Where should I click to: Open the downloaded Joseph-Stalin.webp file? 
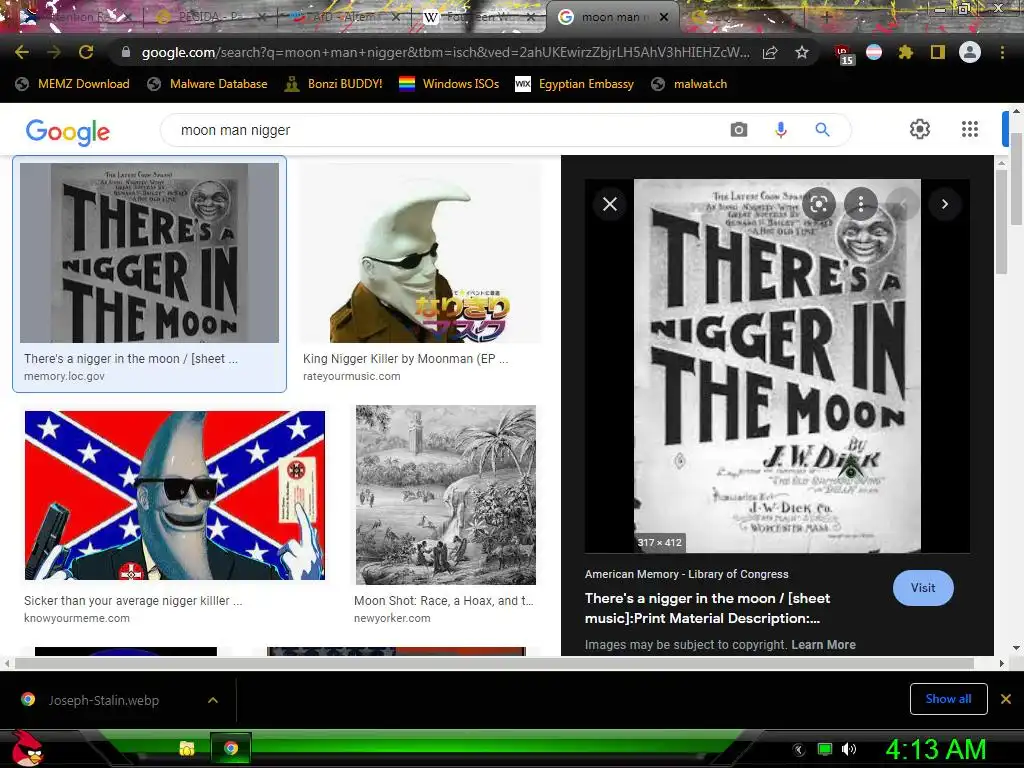[103, 700]
